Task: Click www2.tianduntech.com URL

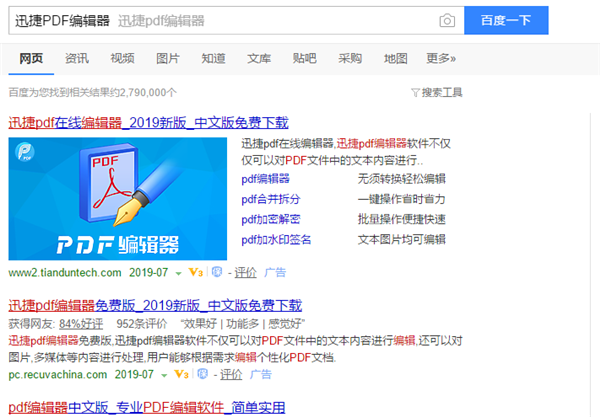Action: (x=65, y=272)
